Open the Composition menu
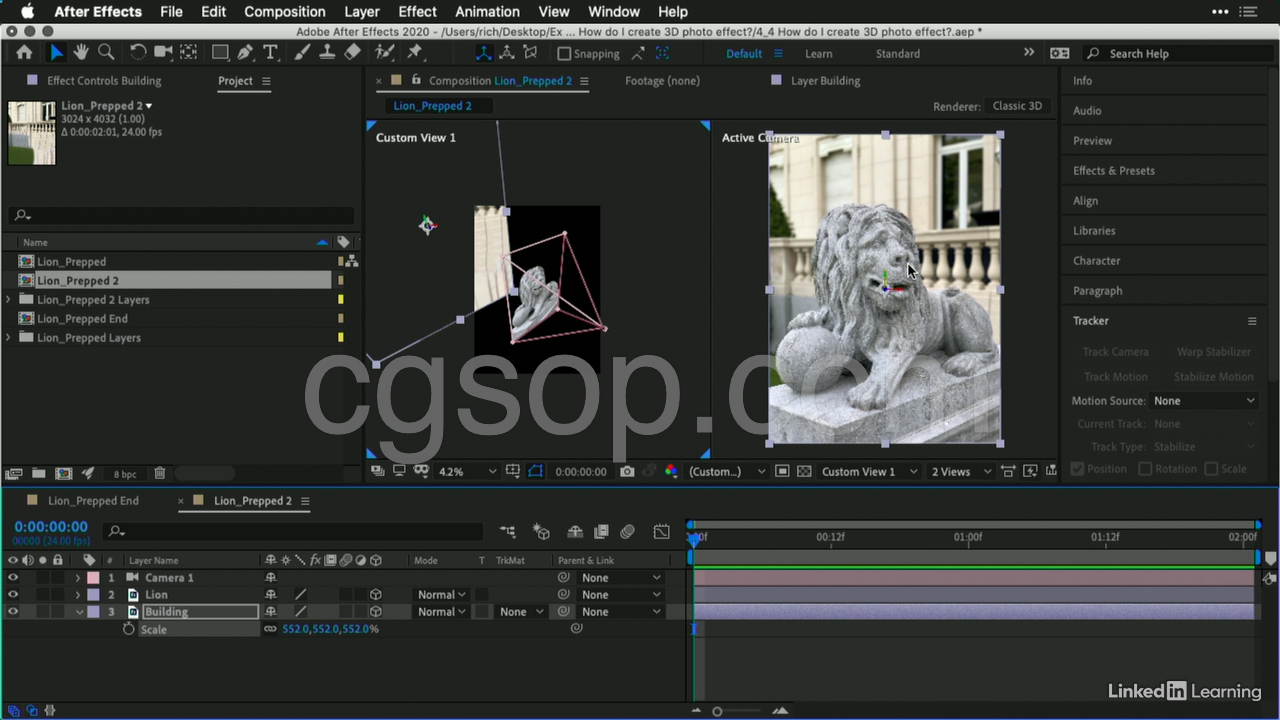Viewport: 1280px width, 720px height. click(x=285, y=12)
